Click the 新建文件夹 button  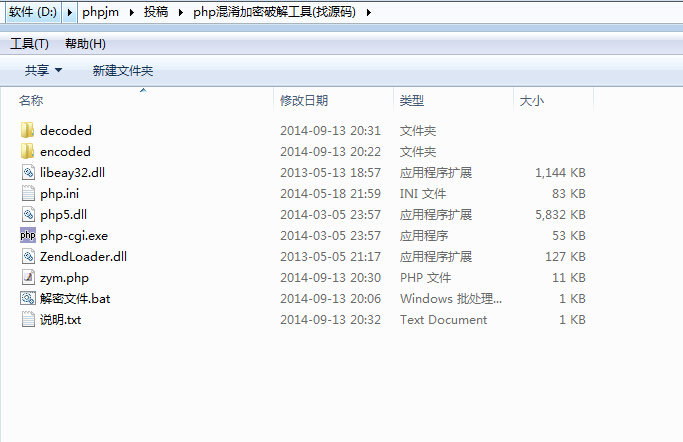(x=123, y=71)
